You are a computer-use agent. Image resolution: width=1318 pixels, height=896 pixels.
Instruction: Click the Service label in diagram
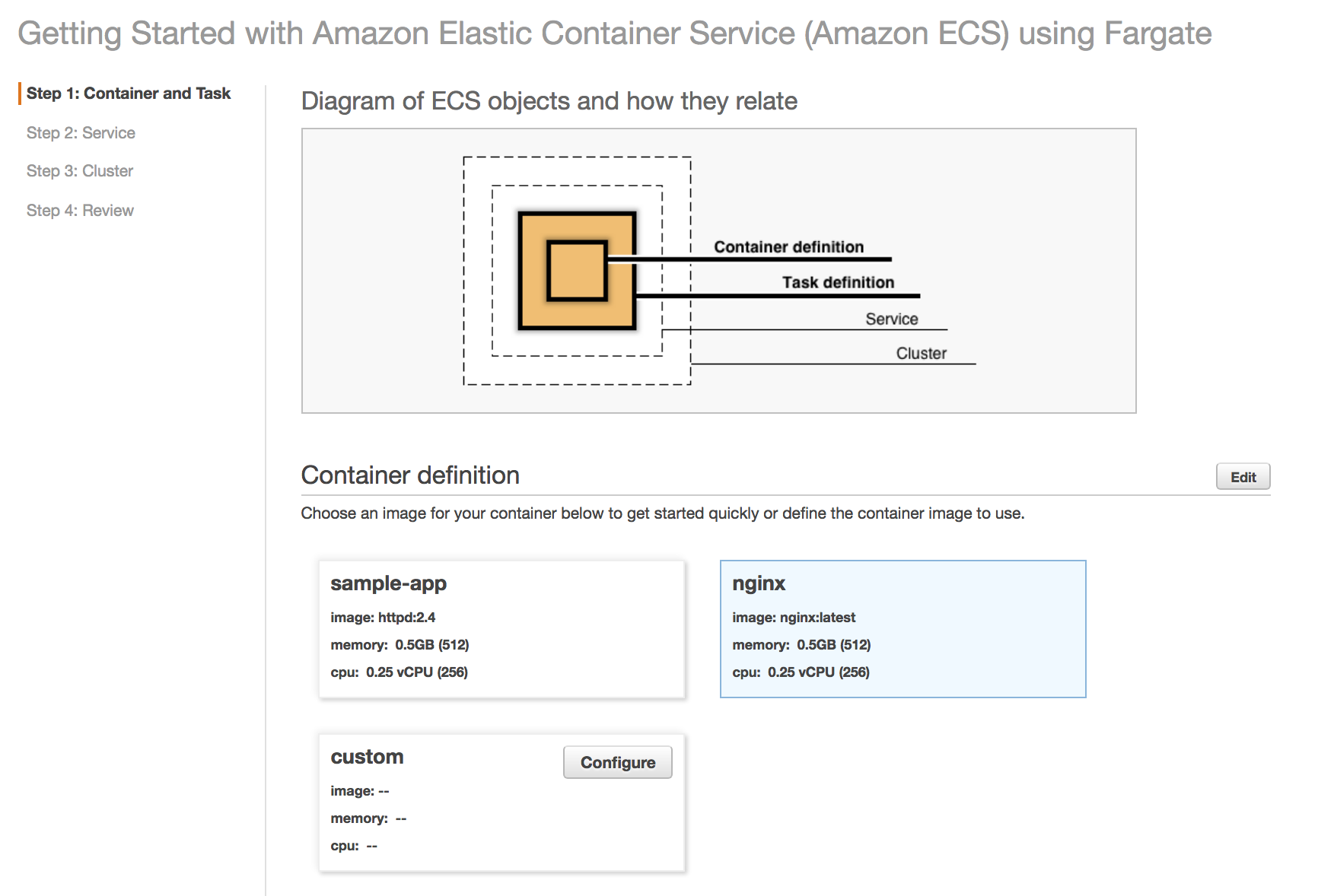[891, 319]
